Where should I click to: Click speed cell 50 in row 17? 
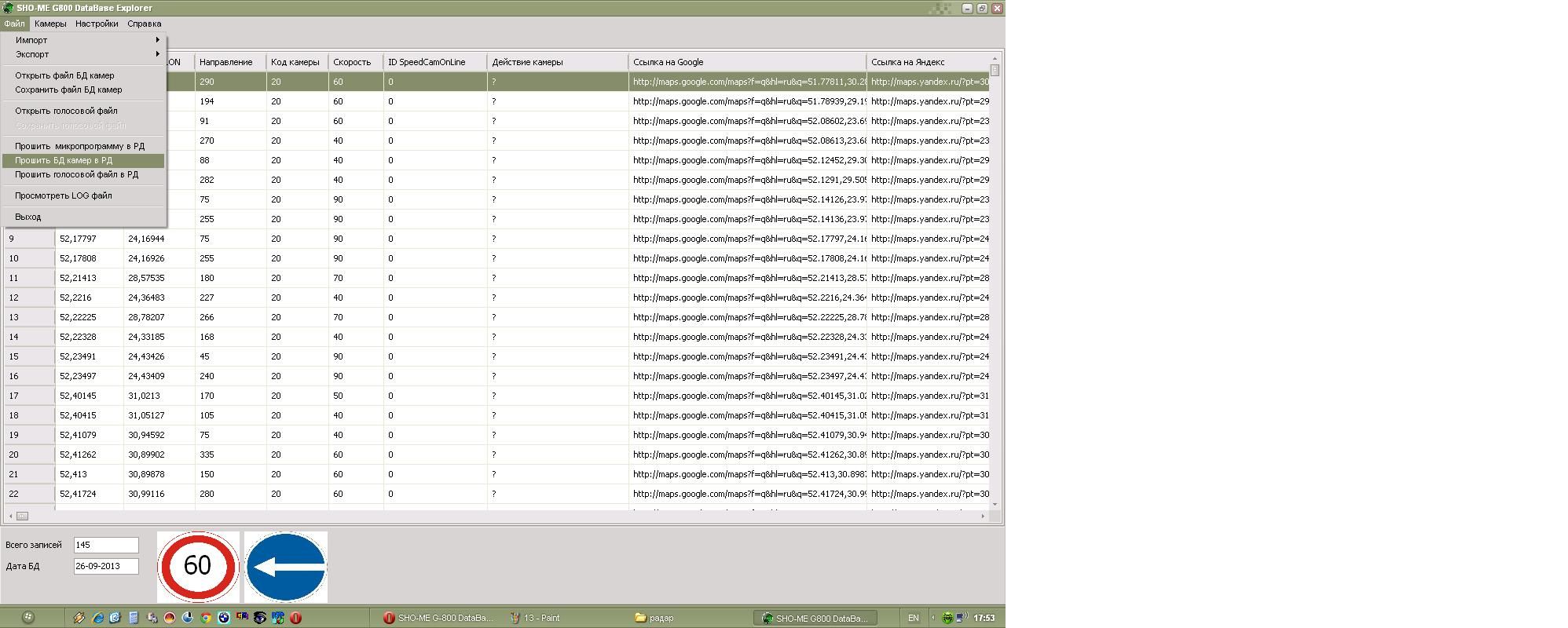[x=357, y=396]
